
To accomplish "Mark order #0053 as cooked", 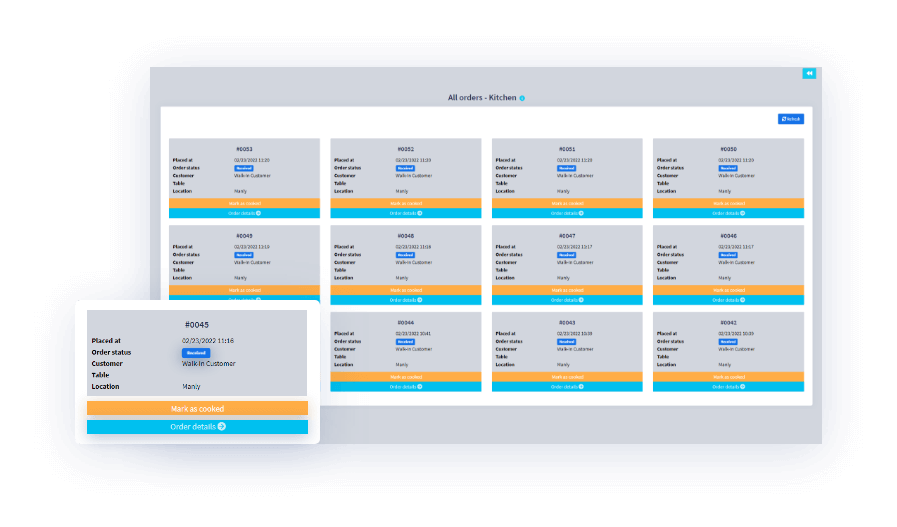I will (x=244, y=203).
